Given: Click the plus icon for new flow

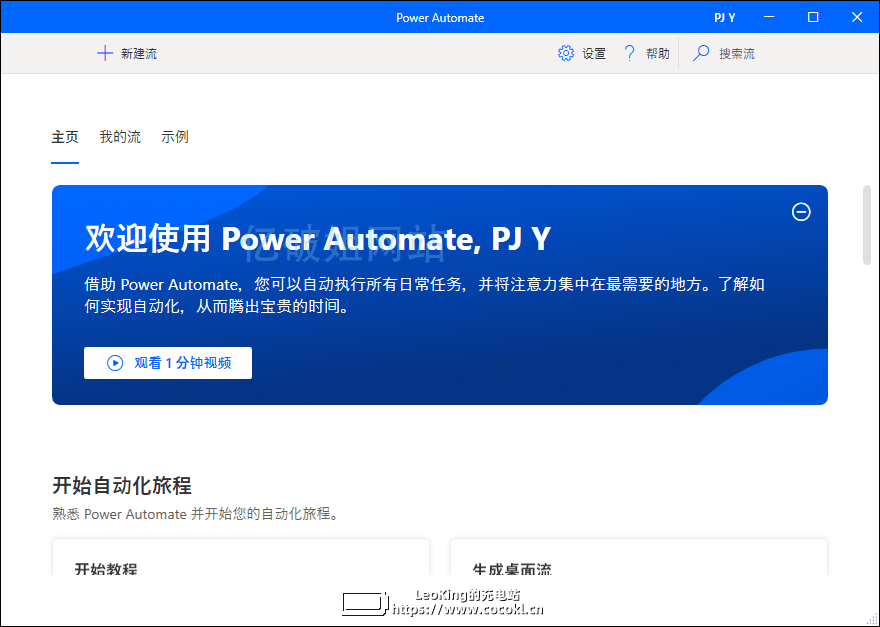Looking at the screenshot, I should click(104, 53).
